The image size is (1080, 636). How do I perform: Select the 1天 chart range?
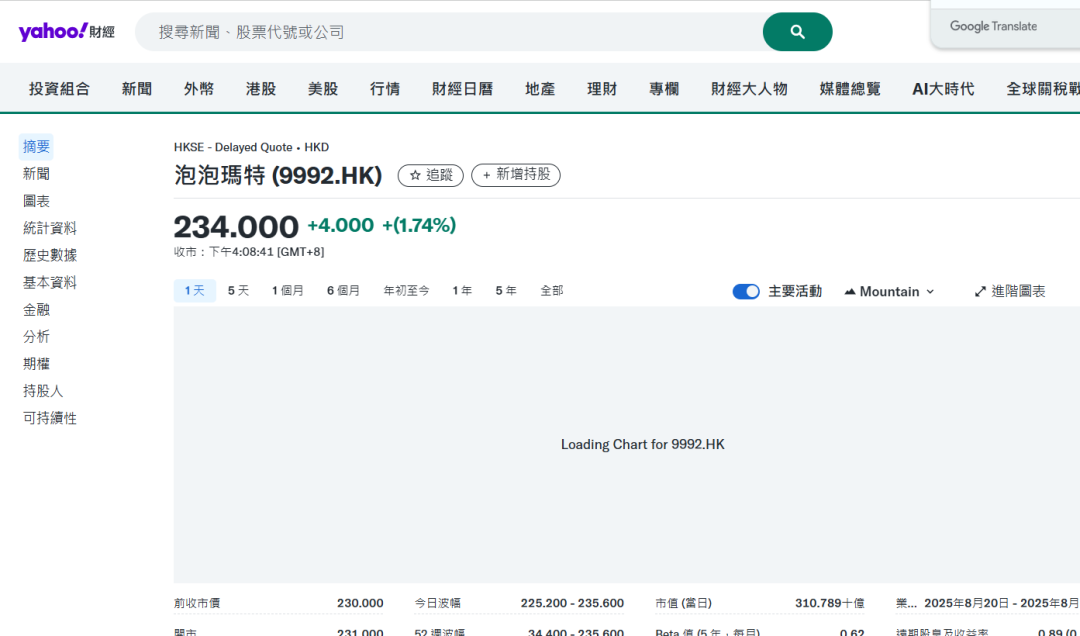click(195, 291)
